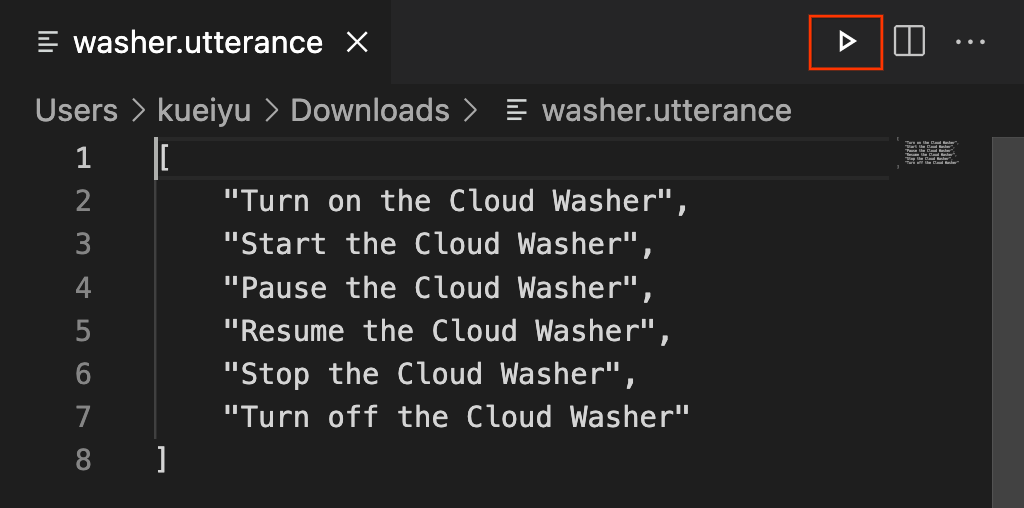Select line number 8 in the gutter
The image size is (1024, 508).
point(82,460)
